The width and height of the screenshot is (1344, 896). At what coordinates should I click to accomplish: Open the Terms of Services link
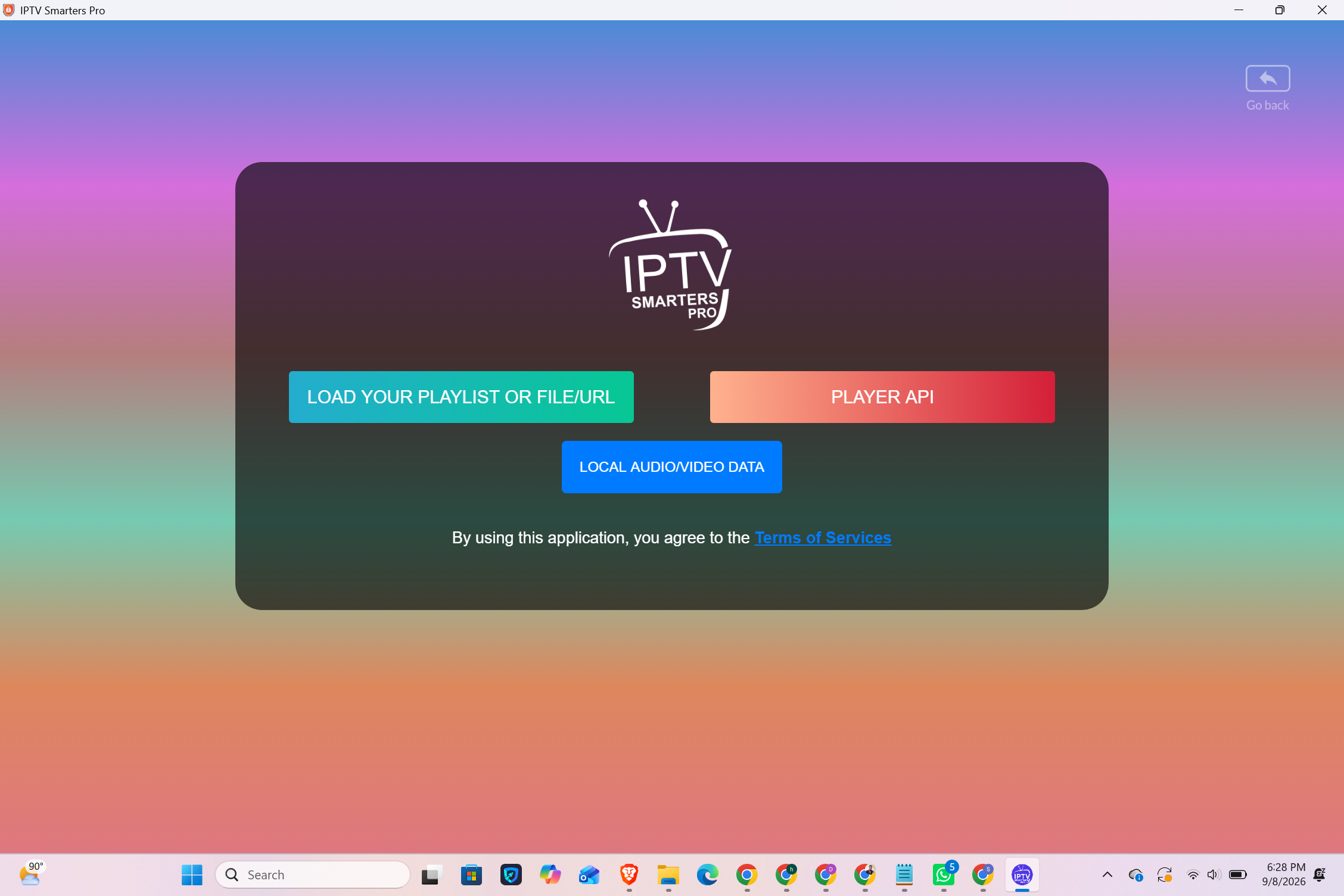(x=823, y=537)
